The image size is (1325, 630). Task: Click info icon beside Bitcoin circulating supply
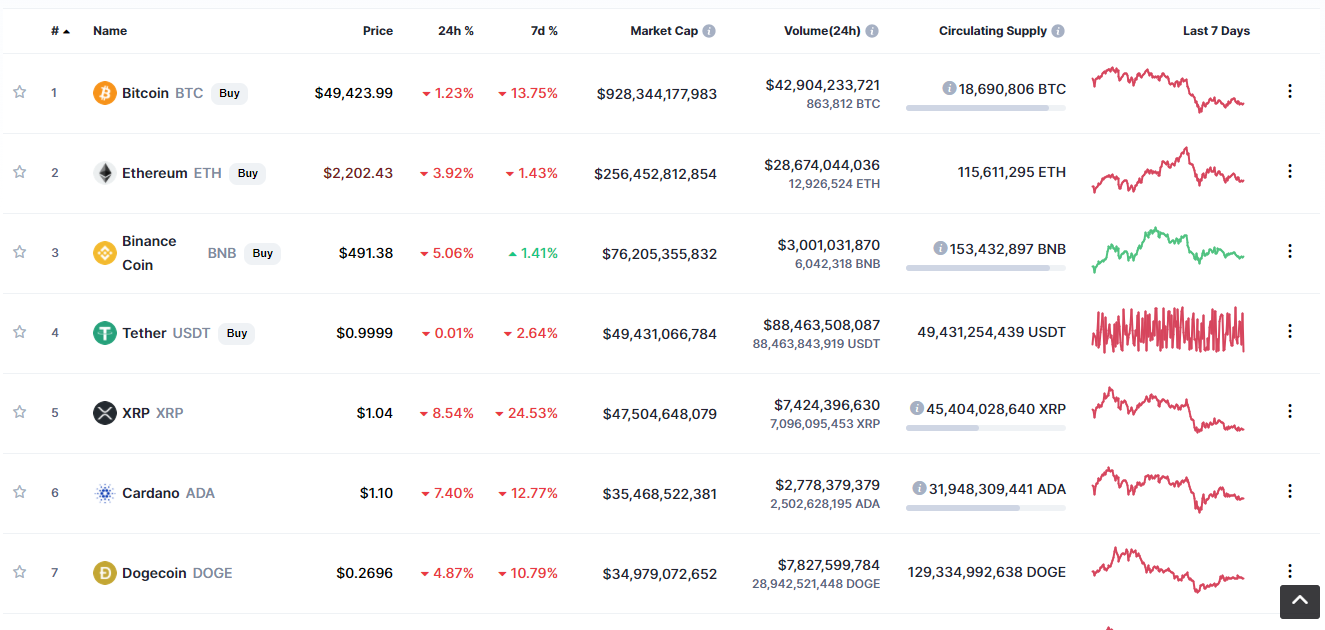pos(949,88)
